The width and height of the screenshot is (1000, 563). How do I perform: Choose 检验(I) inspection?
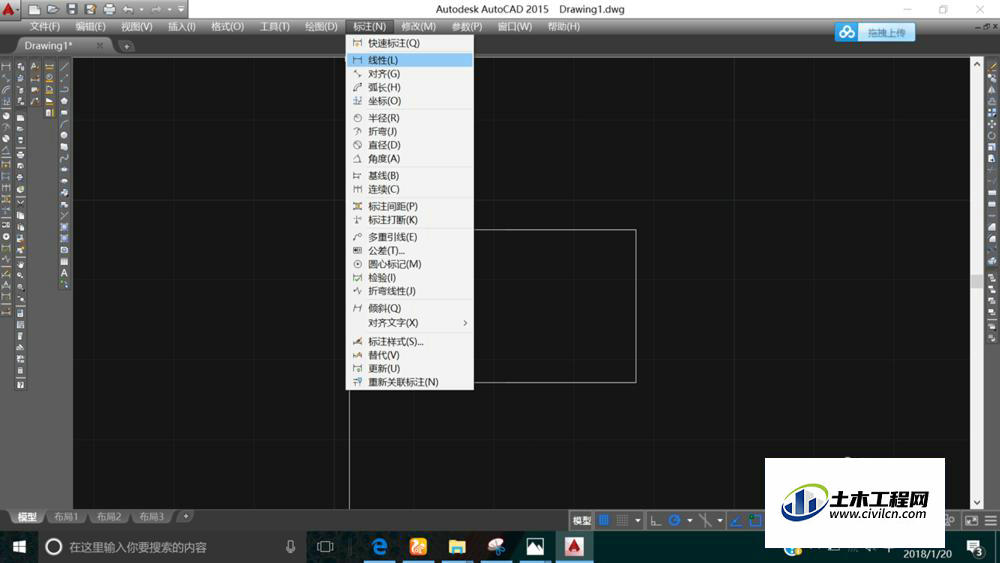[x=409, y=277]
